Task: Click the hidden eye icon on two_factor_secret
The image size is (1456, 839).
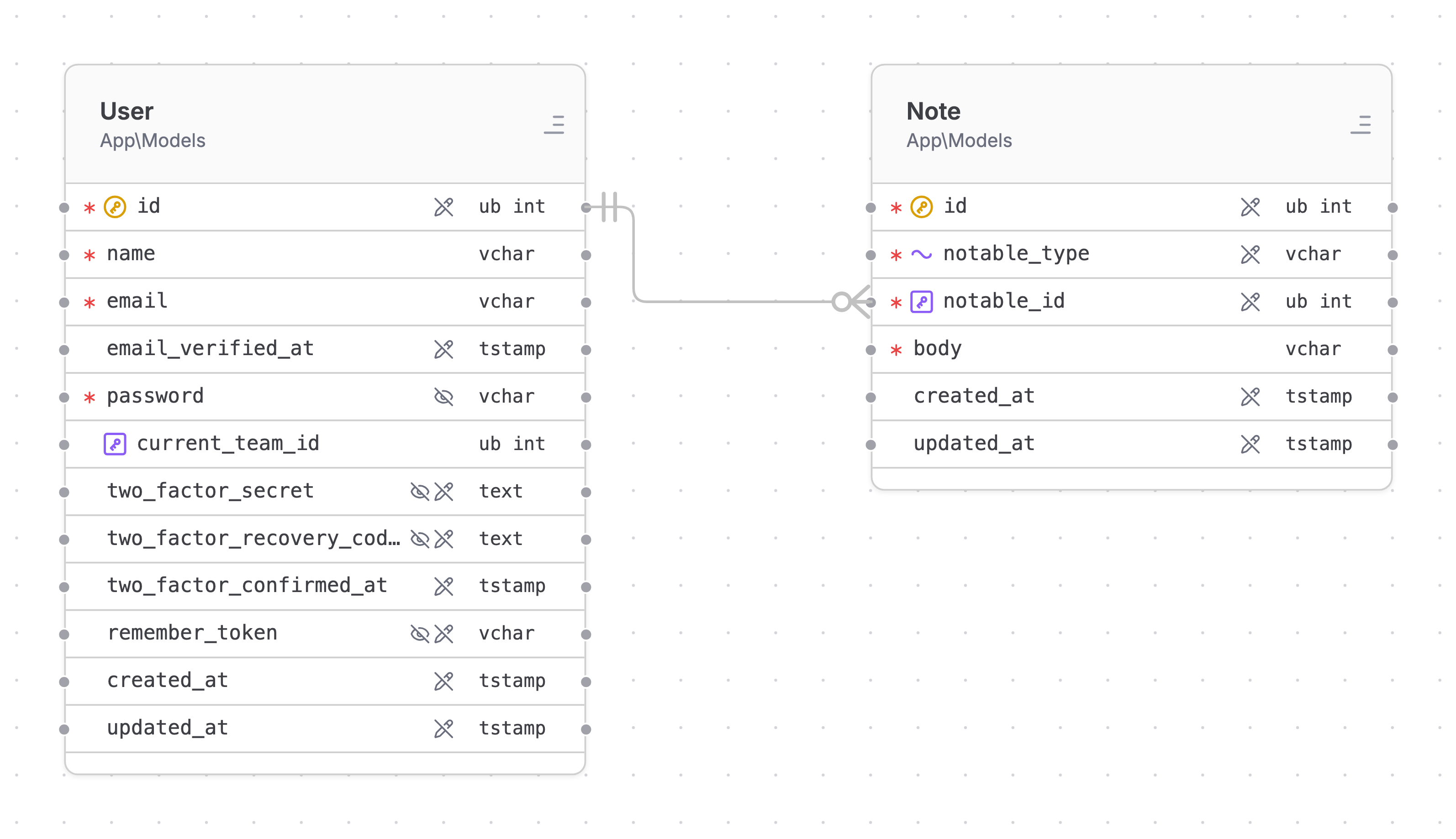Action: coord(420,492)
